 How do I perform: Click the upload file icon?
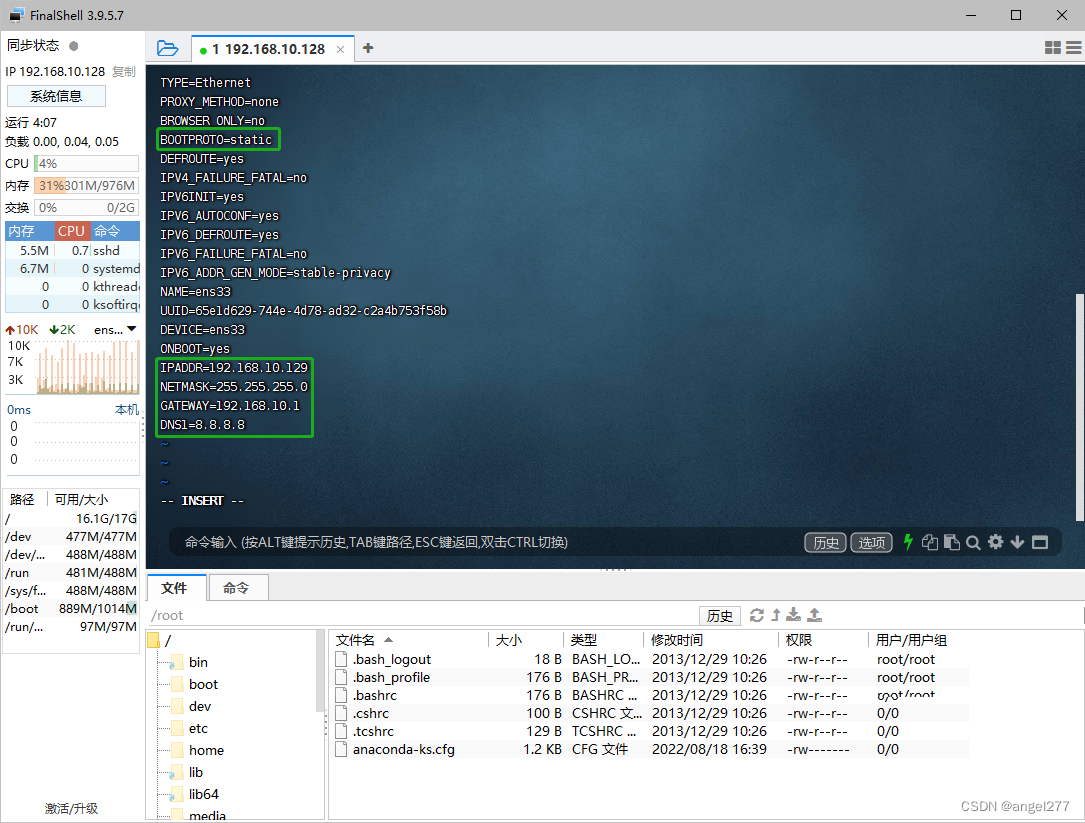click(815, 615)
